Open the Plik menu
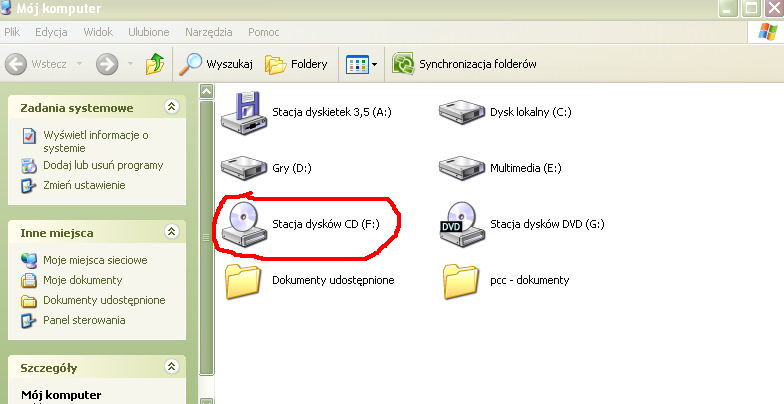The image size is (784, 404). pyautogui.click(x=12, y=32)
